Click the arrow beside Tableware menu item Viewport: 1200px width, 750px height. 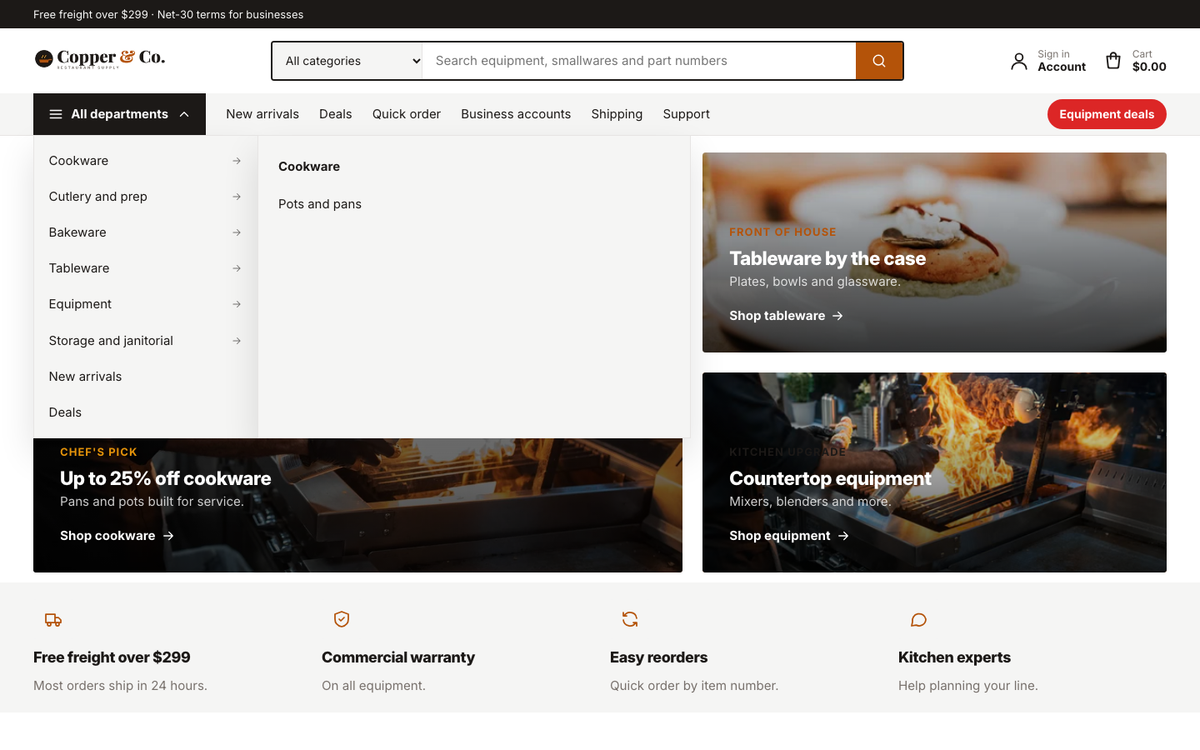coord(236,269)
